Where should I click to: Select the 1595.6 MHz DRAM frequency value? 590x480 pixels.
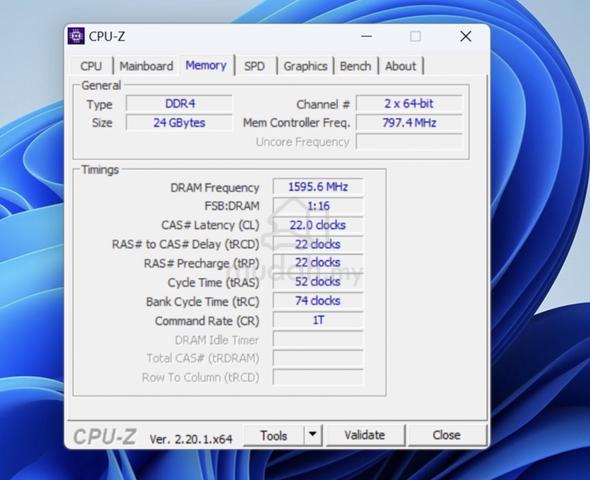(318, 187)
